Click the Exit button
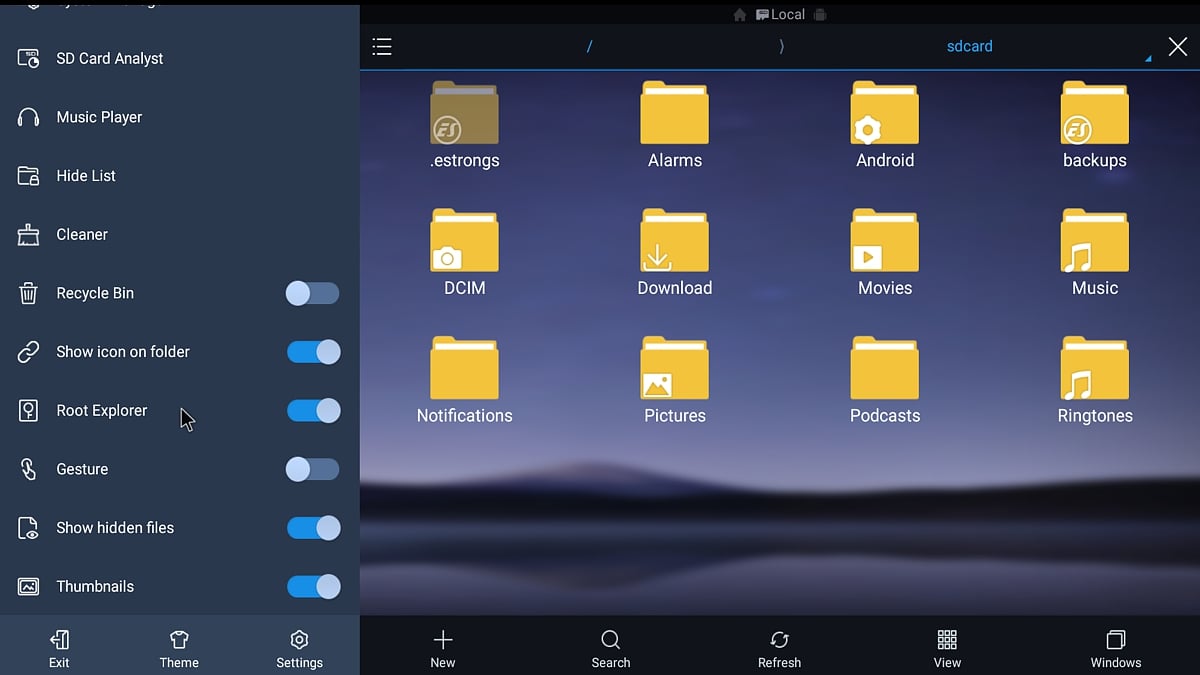 coord(59,648)
